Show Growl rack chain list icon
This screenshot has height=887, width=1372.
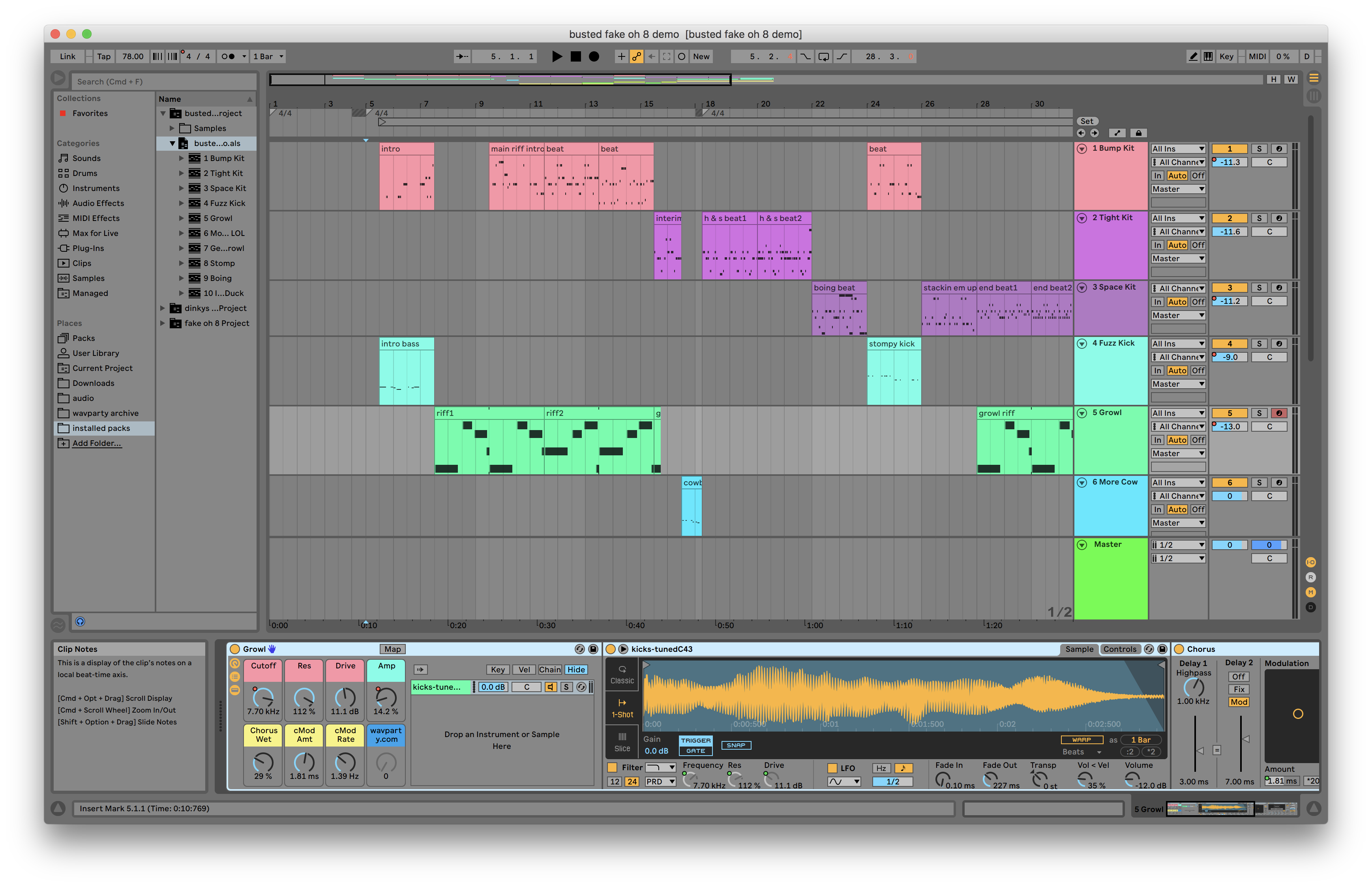click(235, 677)
